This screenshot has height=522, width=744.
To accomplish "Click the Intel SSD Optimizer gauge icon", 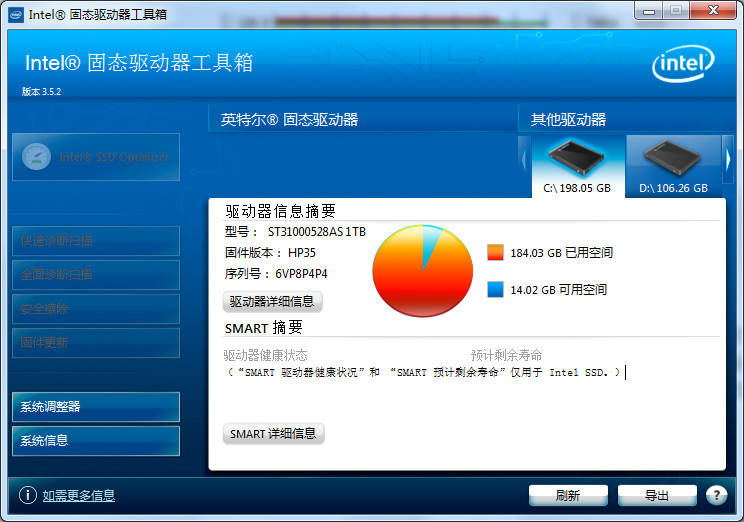I will pos(37,157).
